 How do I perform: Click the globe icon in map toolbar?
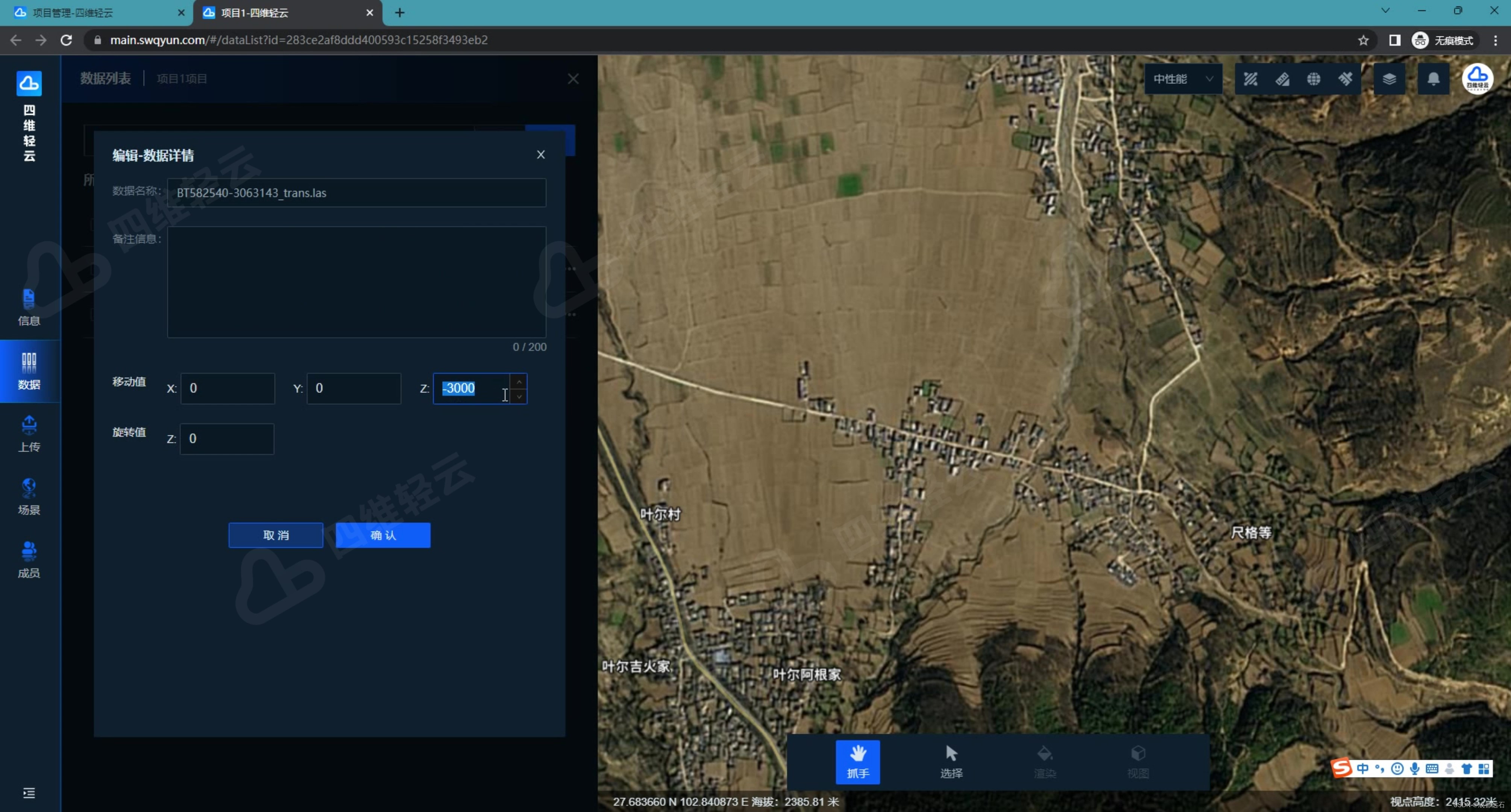(1314, 79)
